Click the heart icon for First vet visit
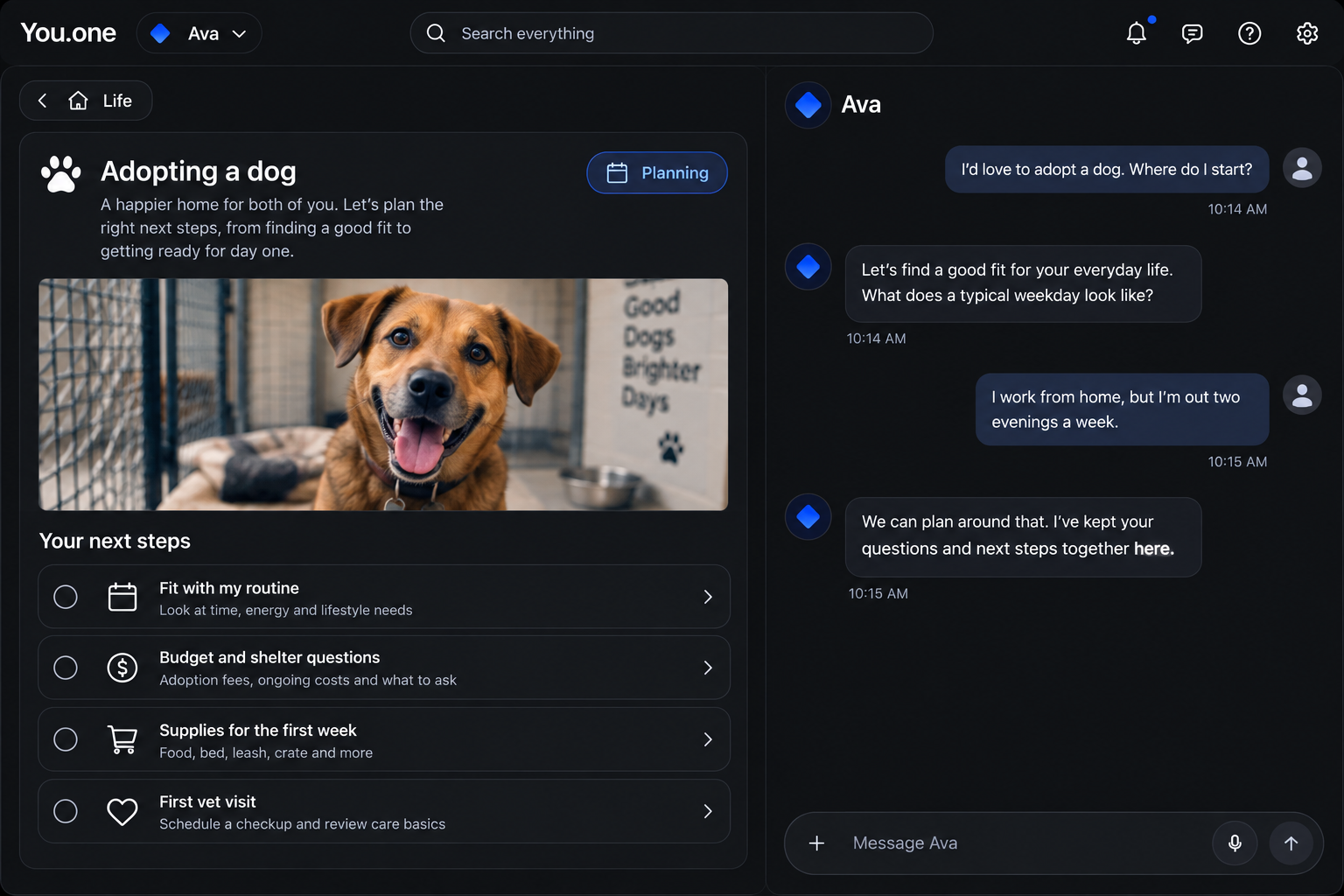Viewport: 1344px width, 896px height. [x=122, y=811]
